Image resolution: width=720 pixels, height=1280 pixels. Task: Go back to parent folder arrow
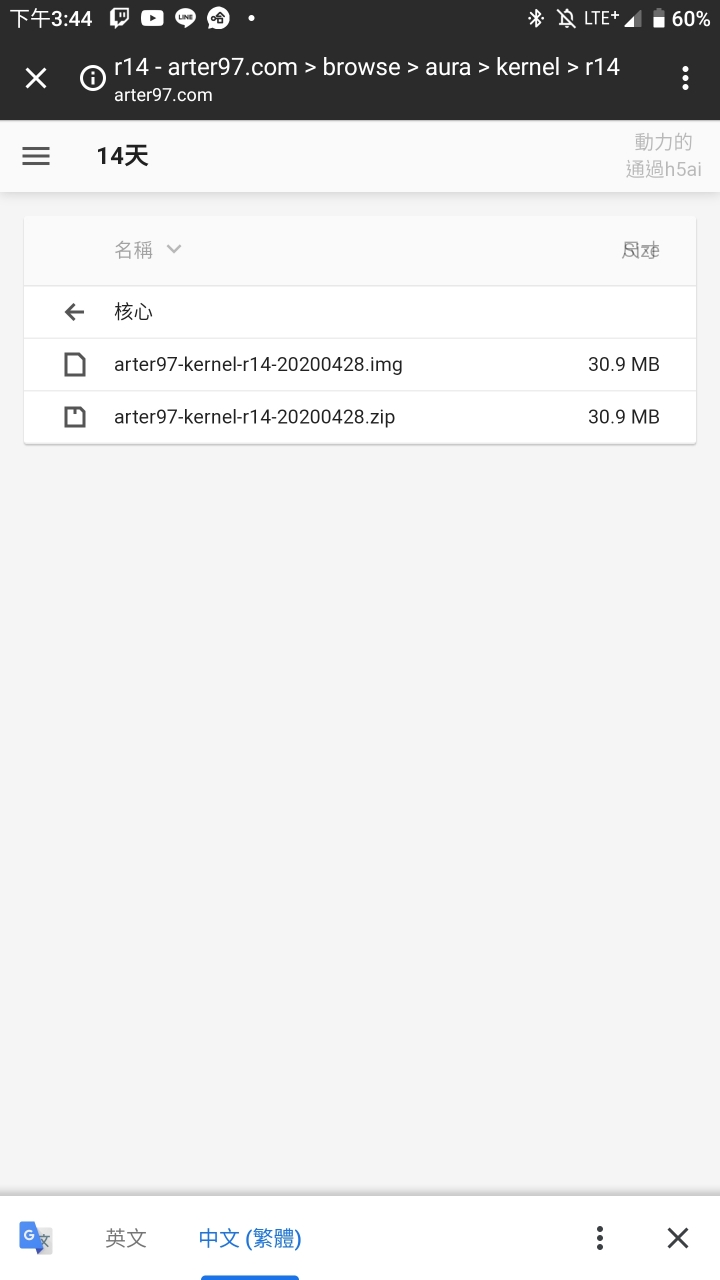click(x=74, y=312)
